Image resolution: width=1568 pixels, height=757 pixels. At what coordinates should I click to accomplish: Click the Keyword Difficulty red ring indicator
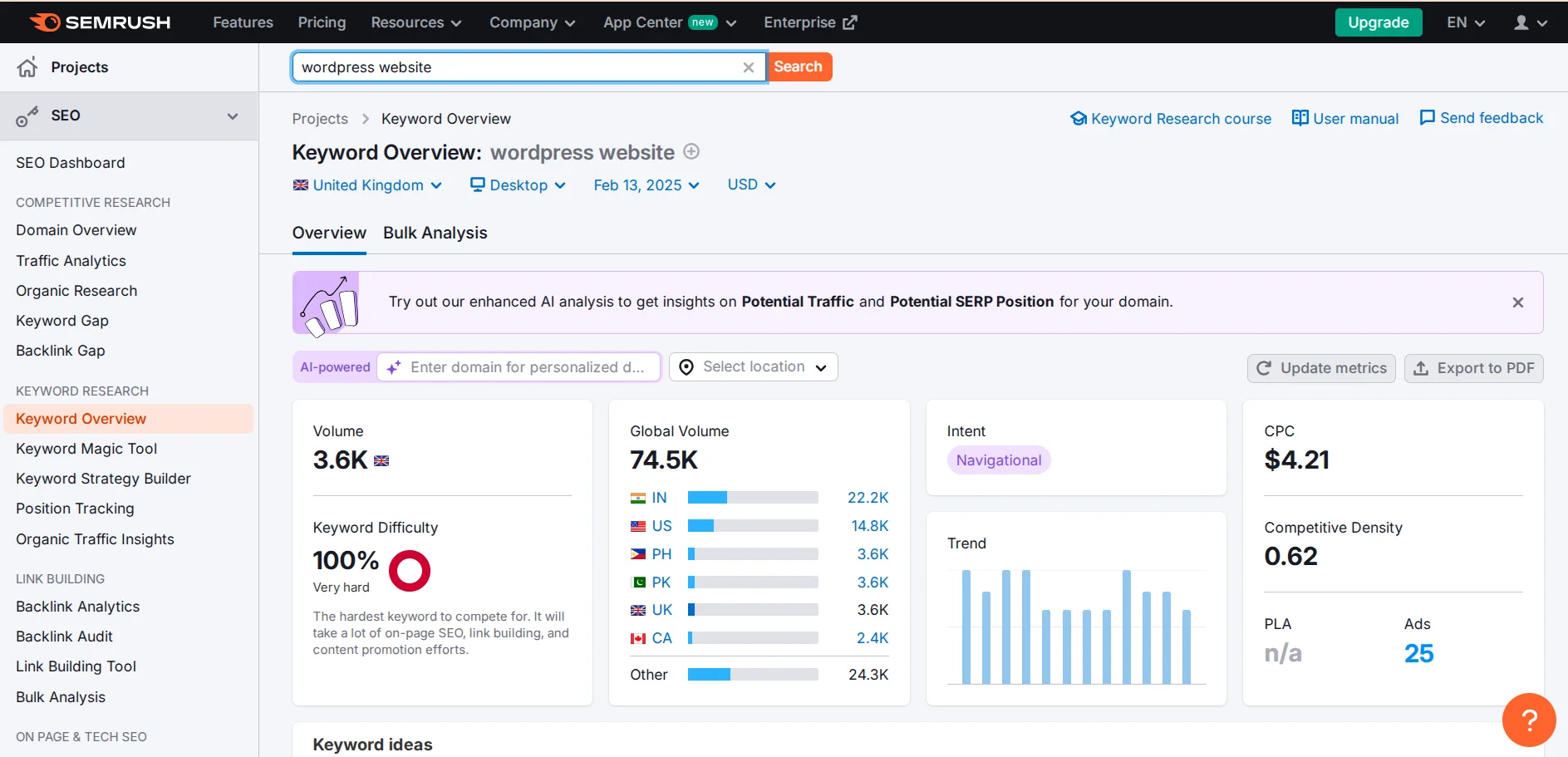click(x=410, y=571)
